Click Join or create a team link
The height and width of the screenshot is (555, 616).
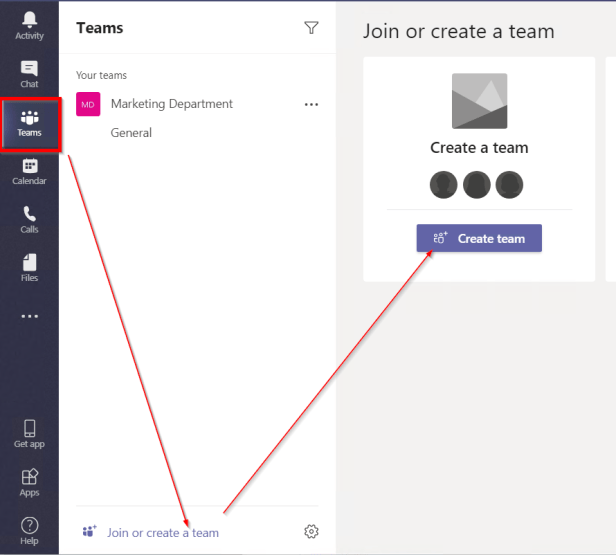point(162,533)
